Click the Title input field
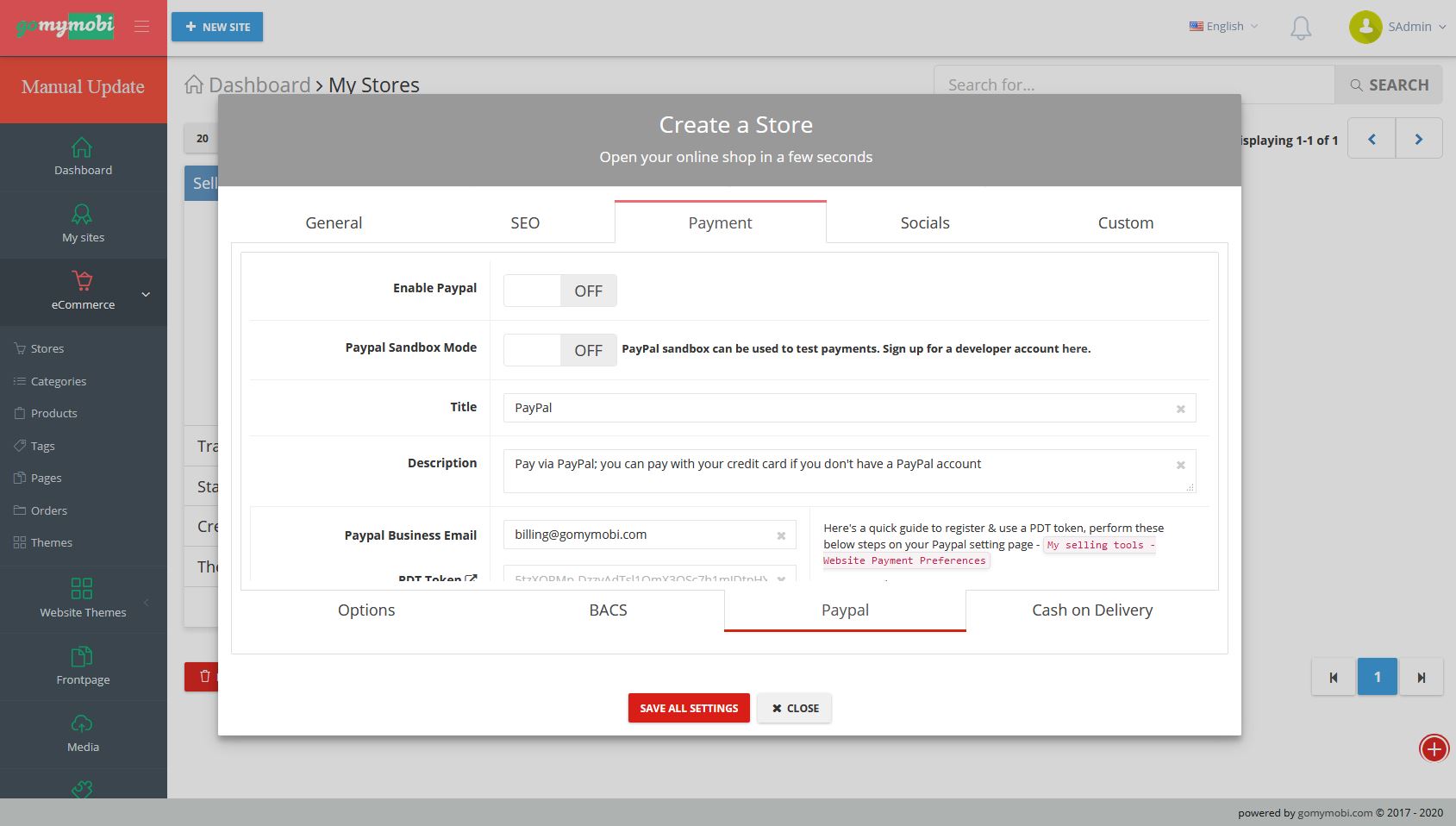 pos(849,408)
